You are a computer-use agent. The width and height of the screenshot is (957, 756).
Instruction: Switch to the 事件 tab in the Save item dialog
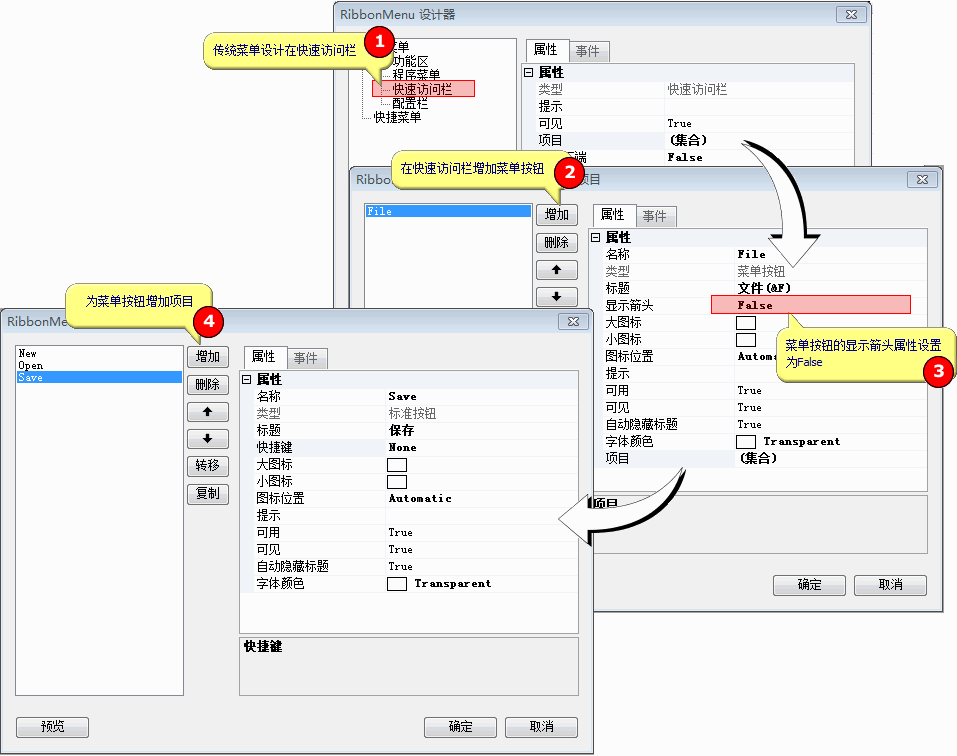click(307, 358)
